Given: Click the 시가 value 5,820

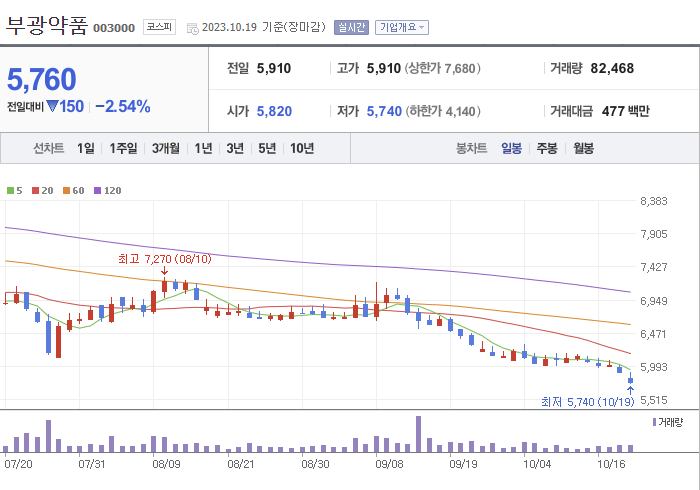Looking at the screenshot, I should tap(274, 111).
